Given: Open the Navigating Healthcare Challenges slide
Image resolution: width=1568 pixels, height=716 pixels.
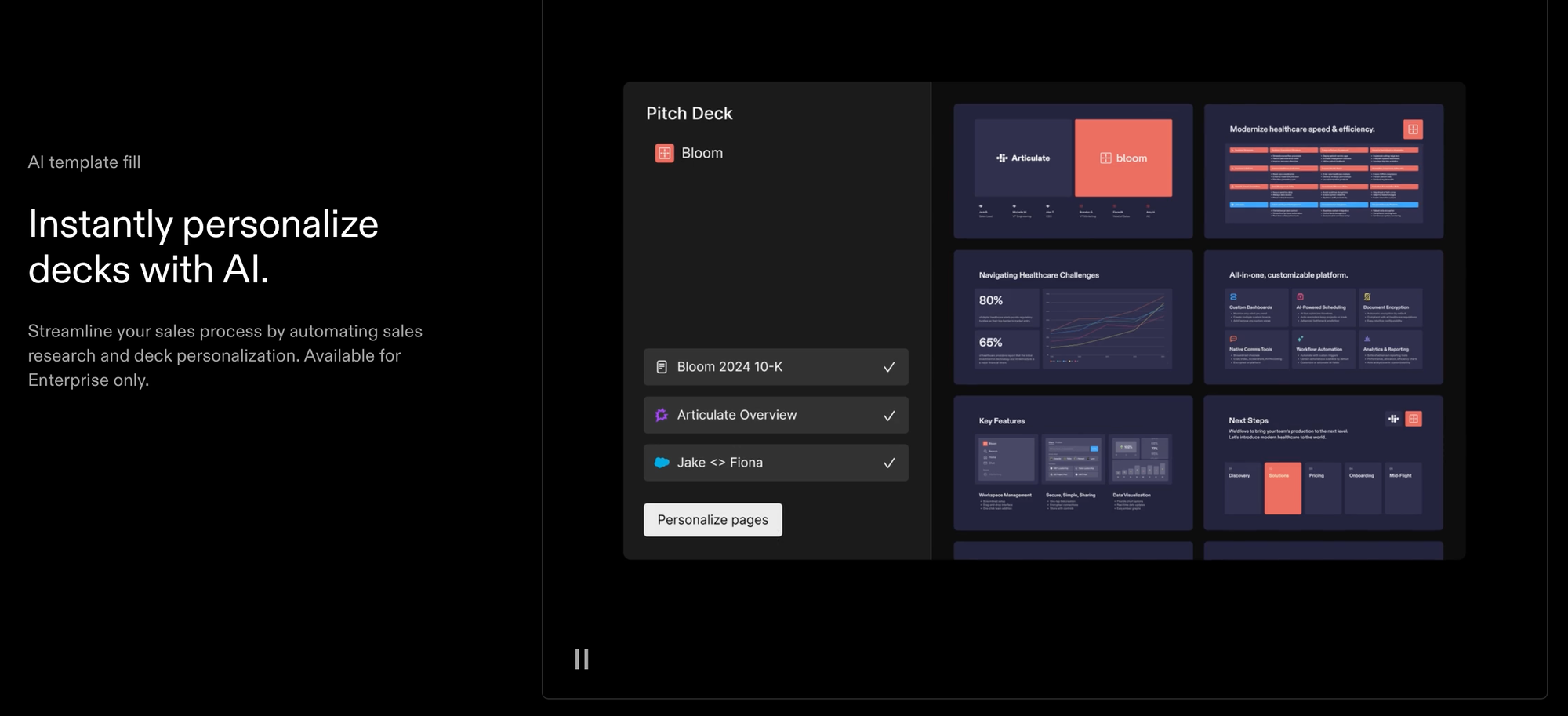Looking at the screenshot, I should click(x=1073, y=317).
